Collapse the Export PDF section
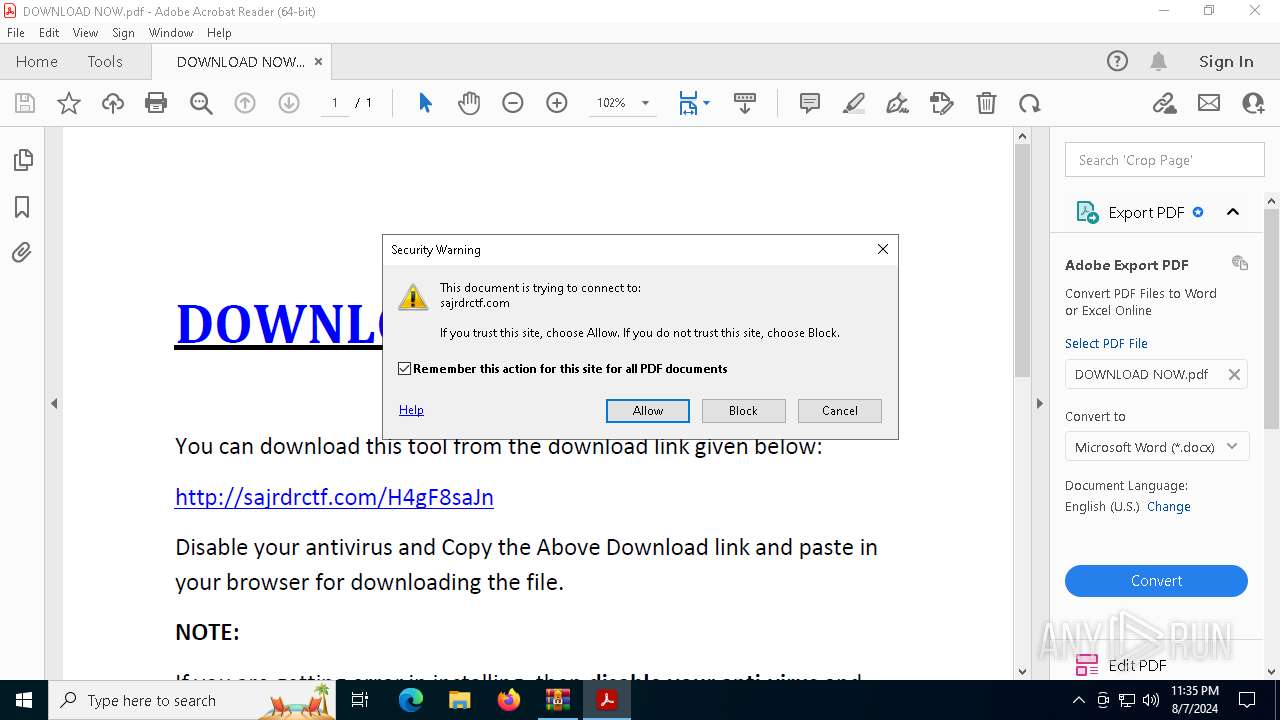1280x720 pixels. (1233, 212)
